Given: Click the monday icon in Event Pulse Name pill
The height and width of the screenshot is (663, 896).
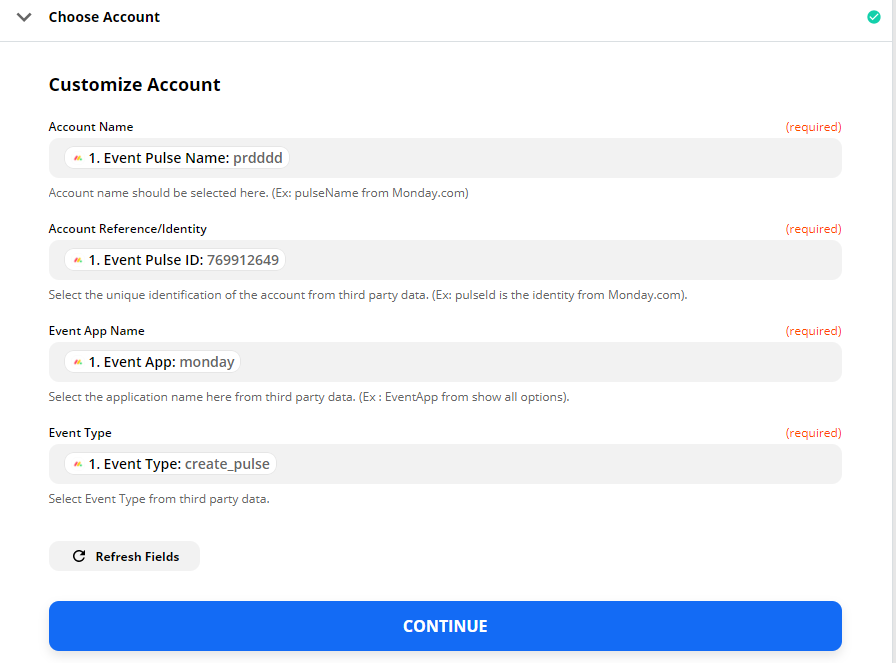Looking at the screenshot, I should pyautogui.click(x=78, y=158).
